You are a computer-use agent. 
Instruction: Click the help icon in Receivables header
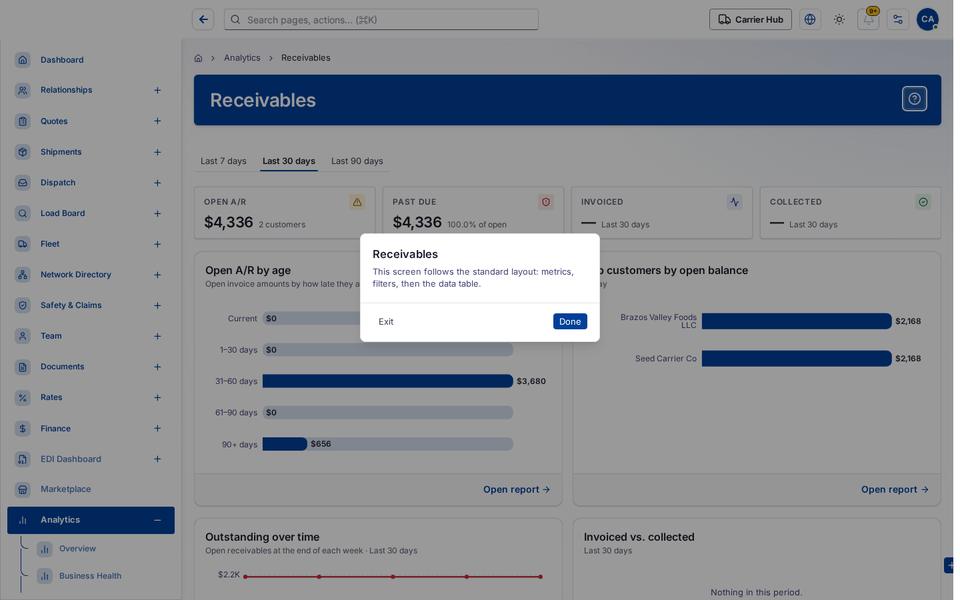point(914,99)
